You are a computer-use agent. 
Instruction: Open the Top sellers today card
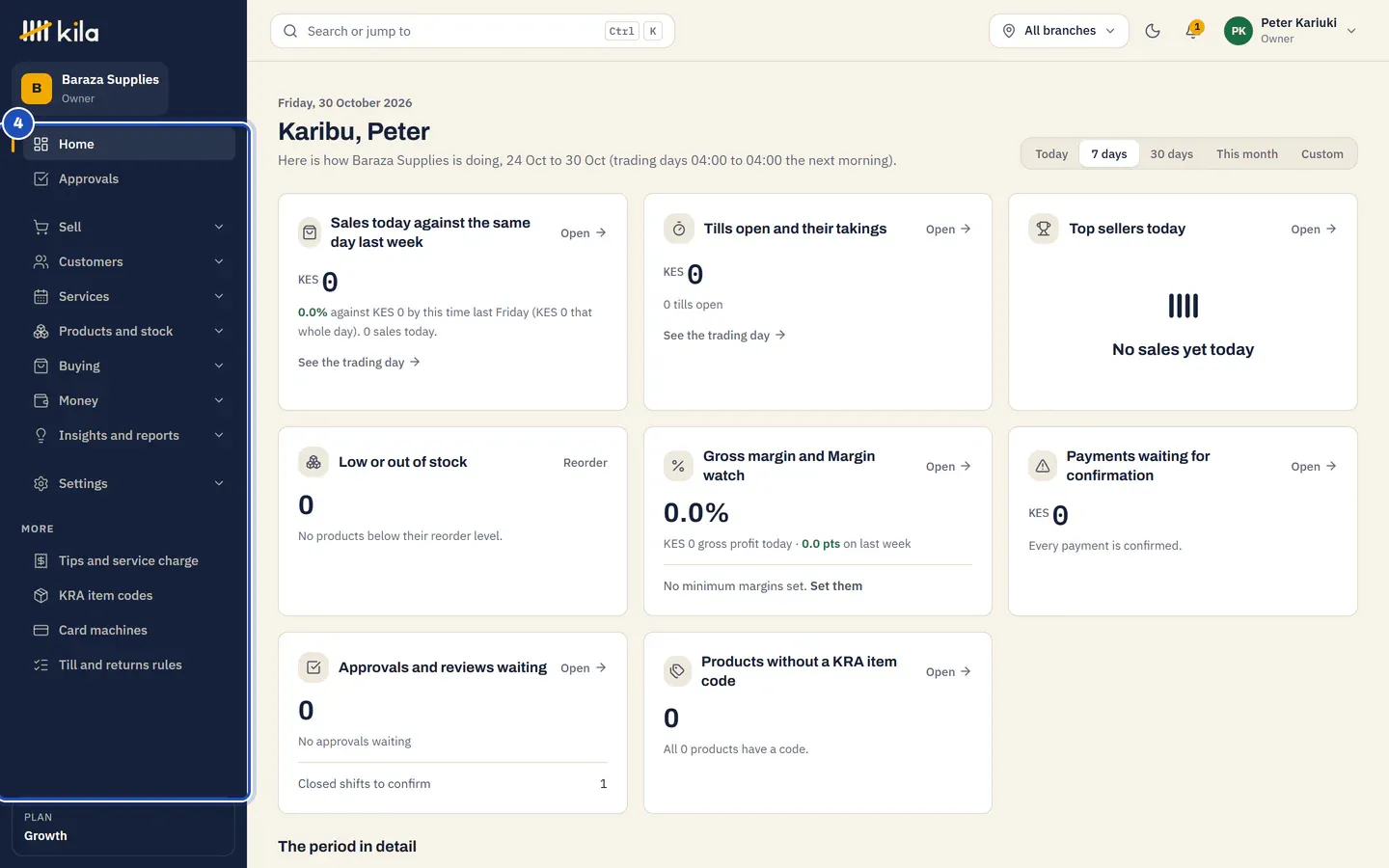[1314, 230]
